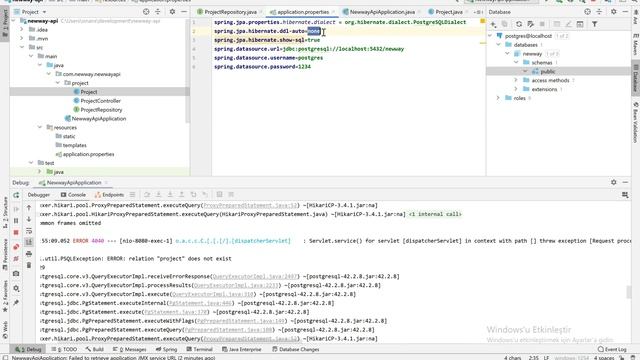The width and height of the screenshot is (640, 360).
Task: Open debug panel gear settings on right
Action: coord(613,182)
